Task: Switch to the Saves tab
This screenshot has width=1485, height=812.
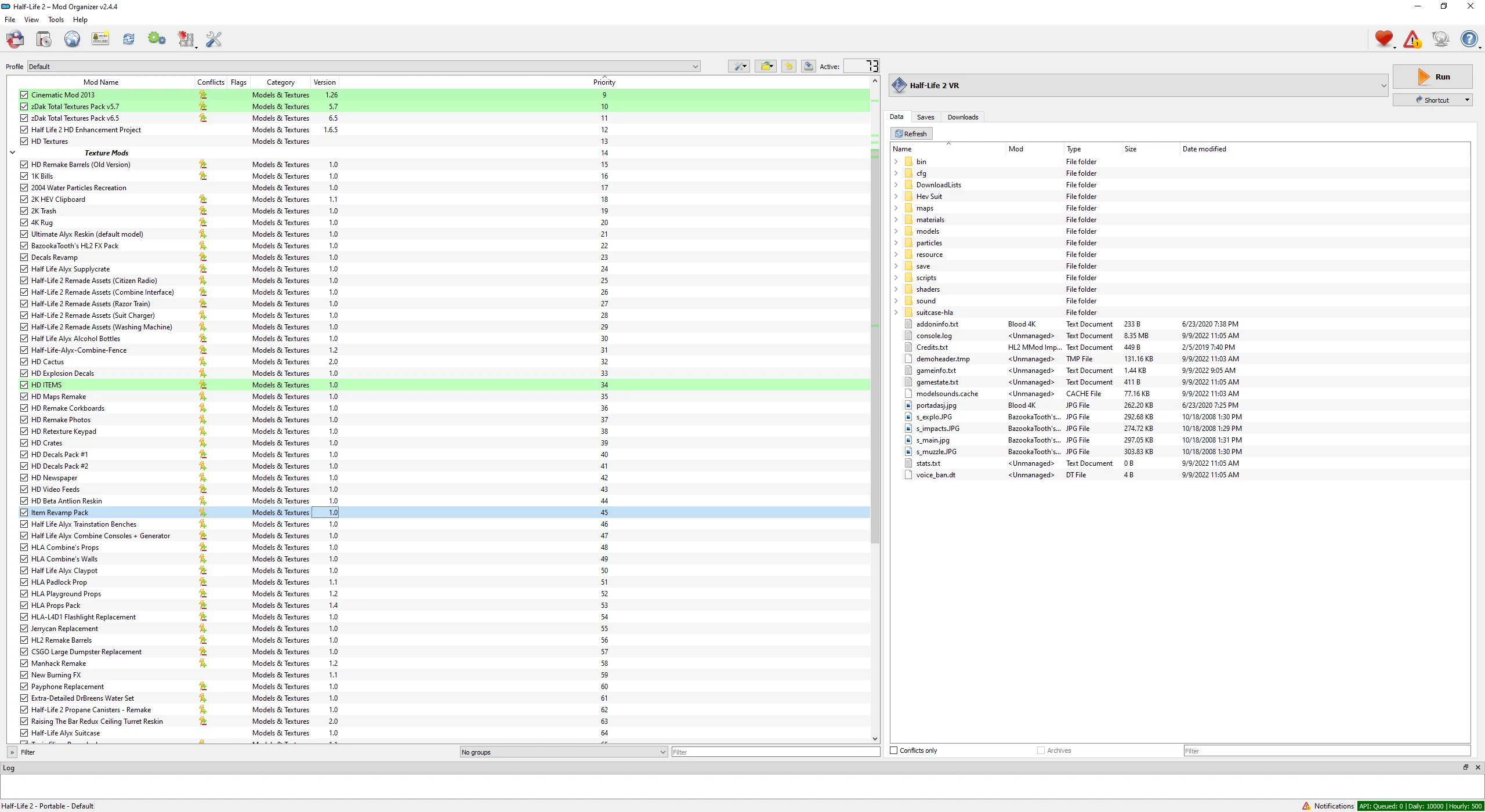Action: click(925, 117)
